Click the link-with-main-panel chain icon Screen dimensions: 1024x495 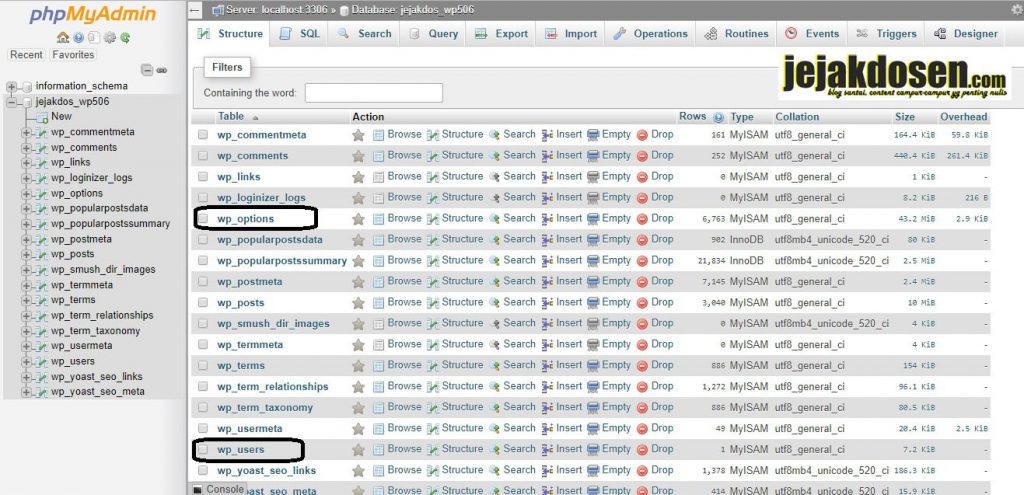(x=161, y=70)
